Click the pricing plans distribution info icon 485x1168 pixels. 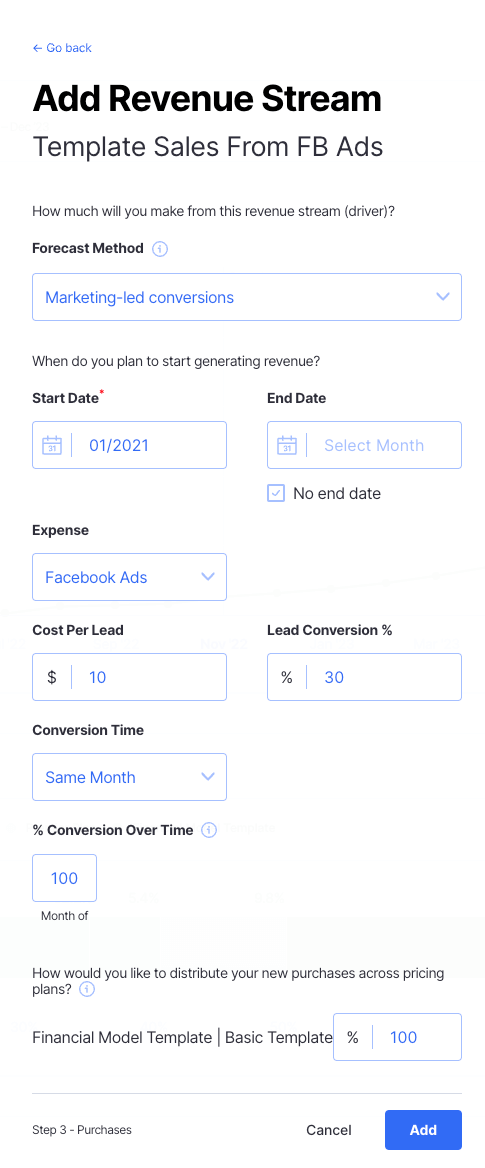click(x=86, y=989)
